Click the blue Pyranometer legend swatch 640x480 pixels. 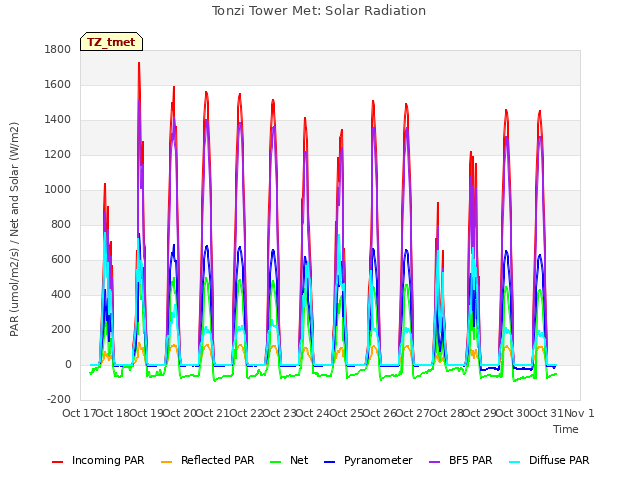click(x=329, y=462)
